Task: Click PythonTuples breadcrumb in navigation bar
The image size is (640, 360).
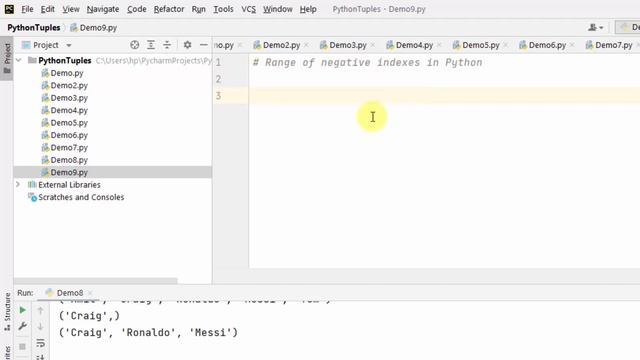Action: point(34,27)
